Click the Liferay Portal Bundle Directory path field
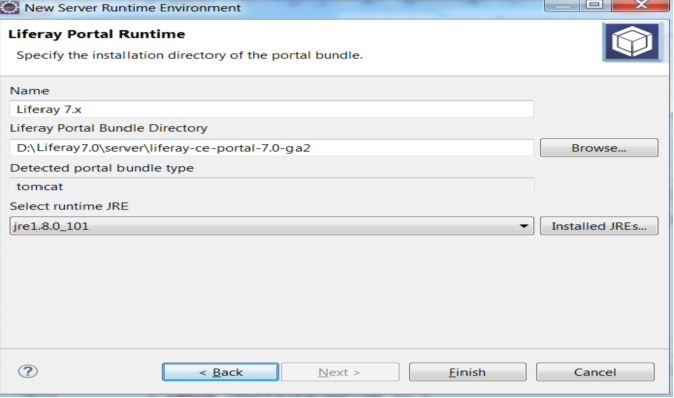Viewport: 674px width, 398px height. point(272,148)
